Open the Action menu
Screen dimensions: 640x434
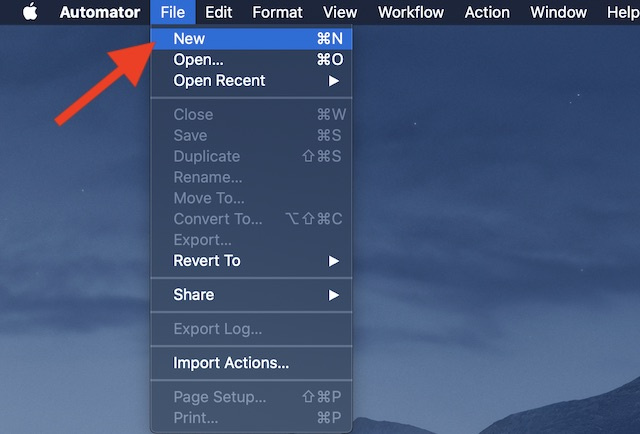(487, 13)
